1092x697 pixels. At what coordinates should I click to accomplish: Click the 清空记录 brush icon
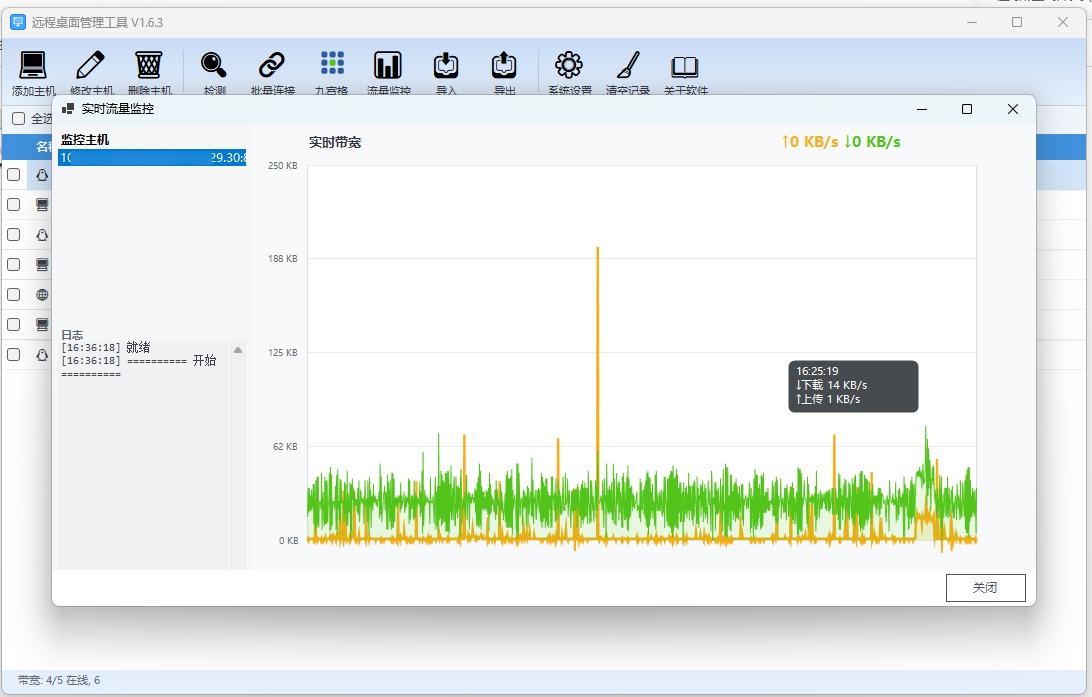coord(628,65)
